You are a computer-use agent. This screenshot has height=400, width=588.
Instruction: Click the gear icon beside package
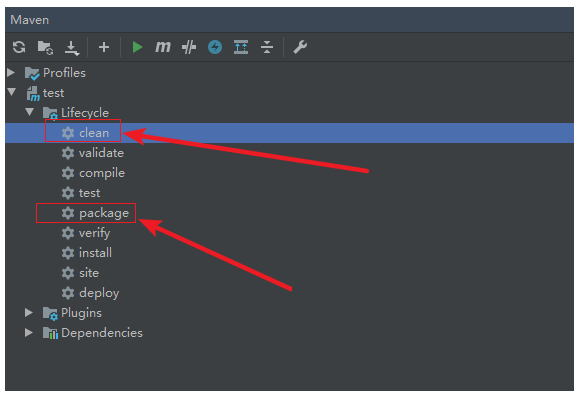coord(68,213)
